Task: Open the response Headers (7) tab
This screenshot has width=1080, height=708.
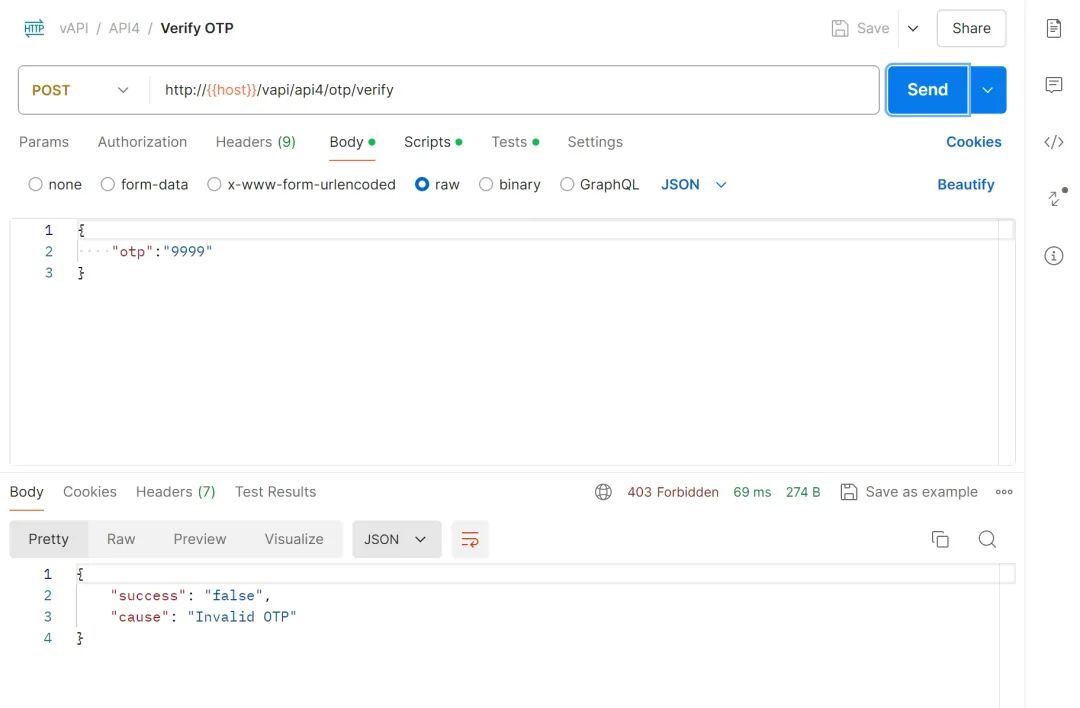Action: point(176,492)
